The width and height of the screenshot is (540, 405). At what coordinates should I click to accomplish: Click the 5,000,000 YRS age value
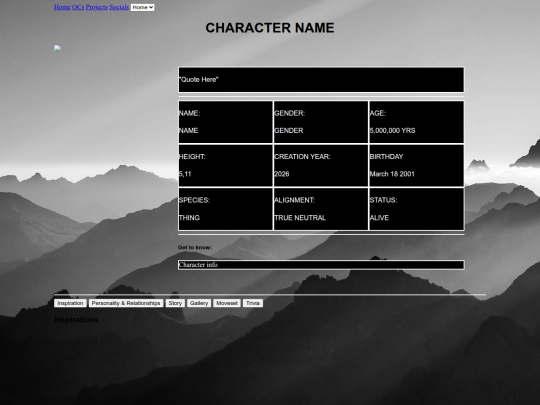[x=392, y=131]
